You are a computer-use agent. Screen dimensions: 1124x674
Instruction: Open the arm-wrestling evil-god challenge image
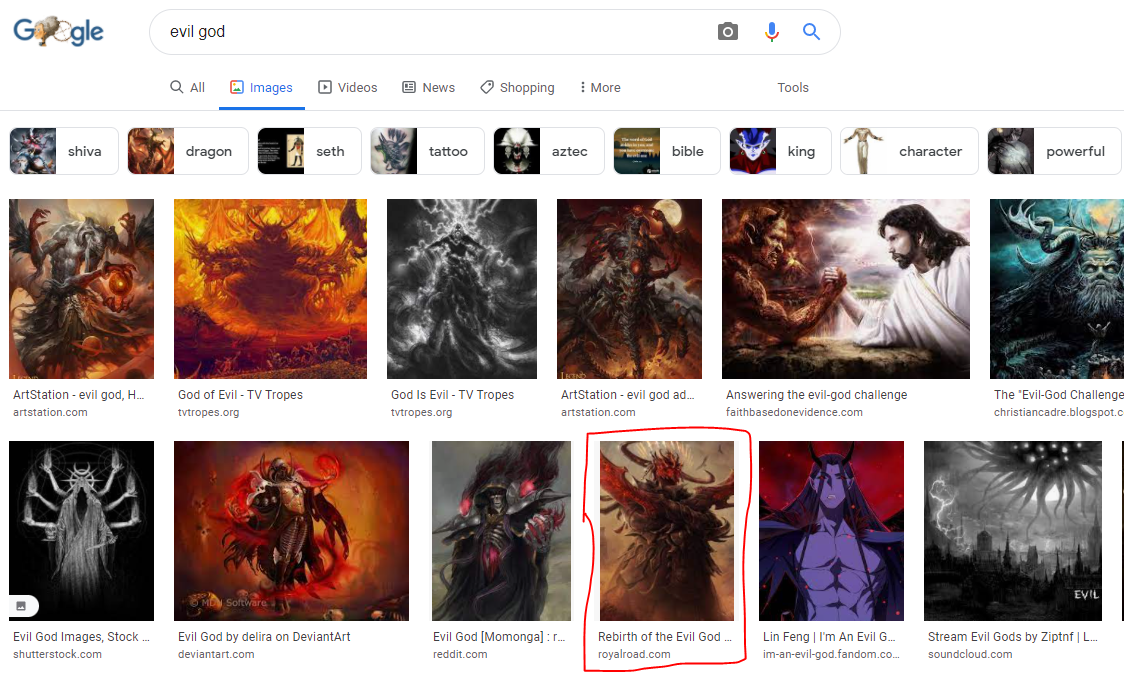click(x=846, y=289)
